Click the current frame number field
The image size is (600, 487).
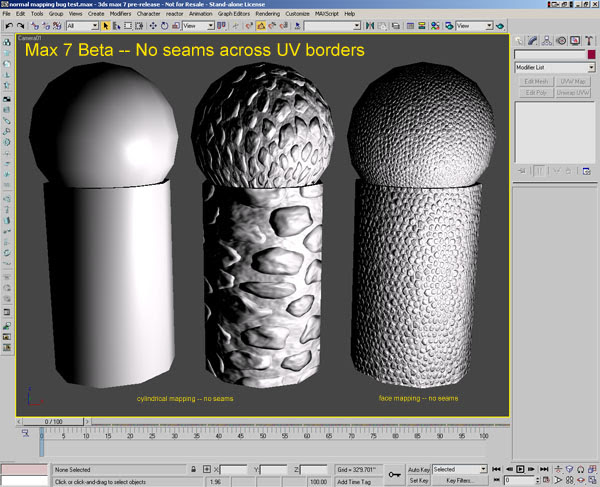coord(519,480)
